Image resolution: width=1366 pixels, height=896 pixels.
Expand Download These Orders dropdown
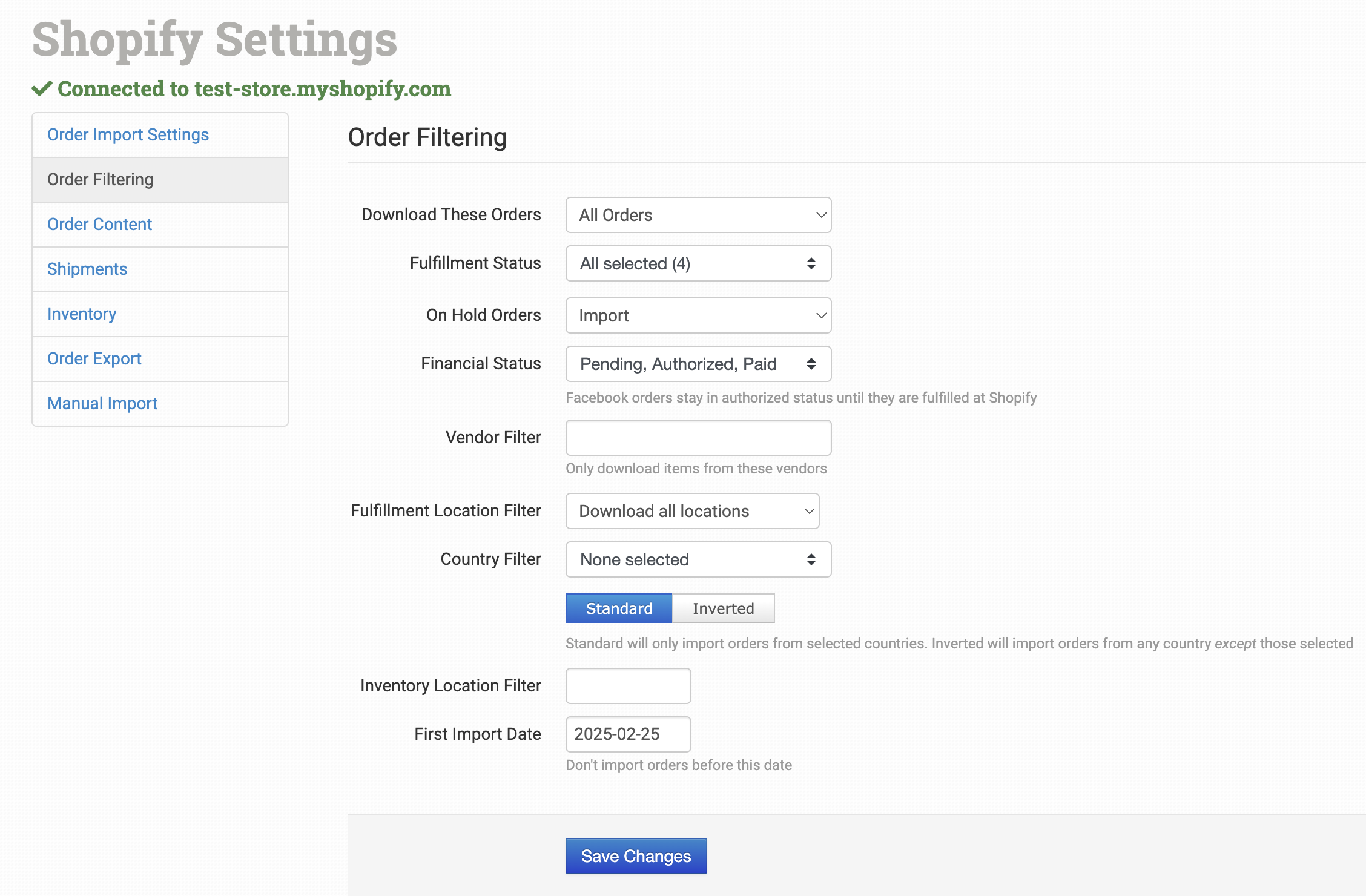[698, 215]
